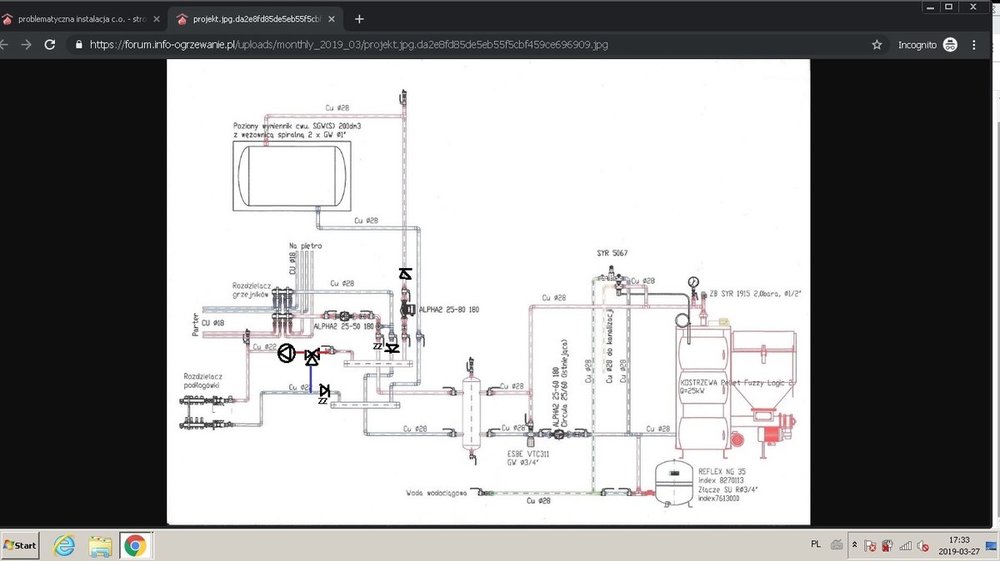
Task: Click the heating installation diagram image
Action: click(488, 290)
